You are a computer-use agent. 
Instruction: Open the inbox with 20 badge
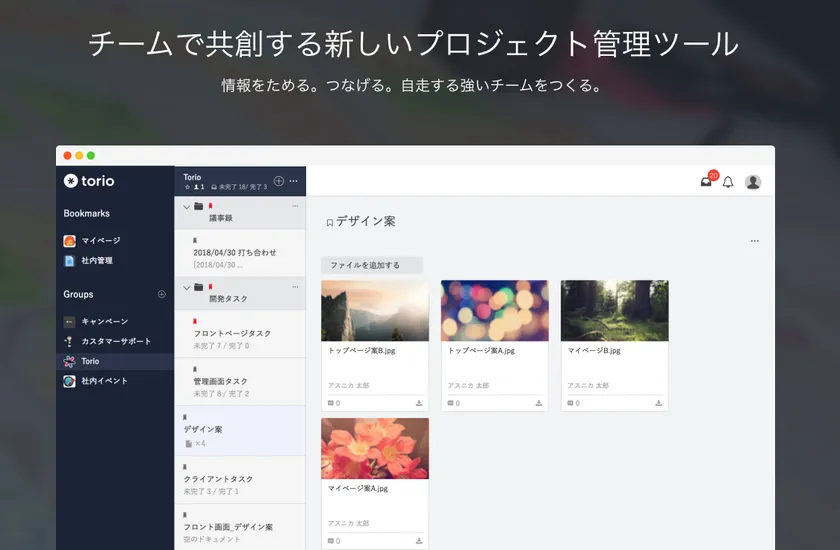tap(707, 181)
